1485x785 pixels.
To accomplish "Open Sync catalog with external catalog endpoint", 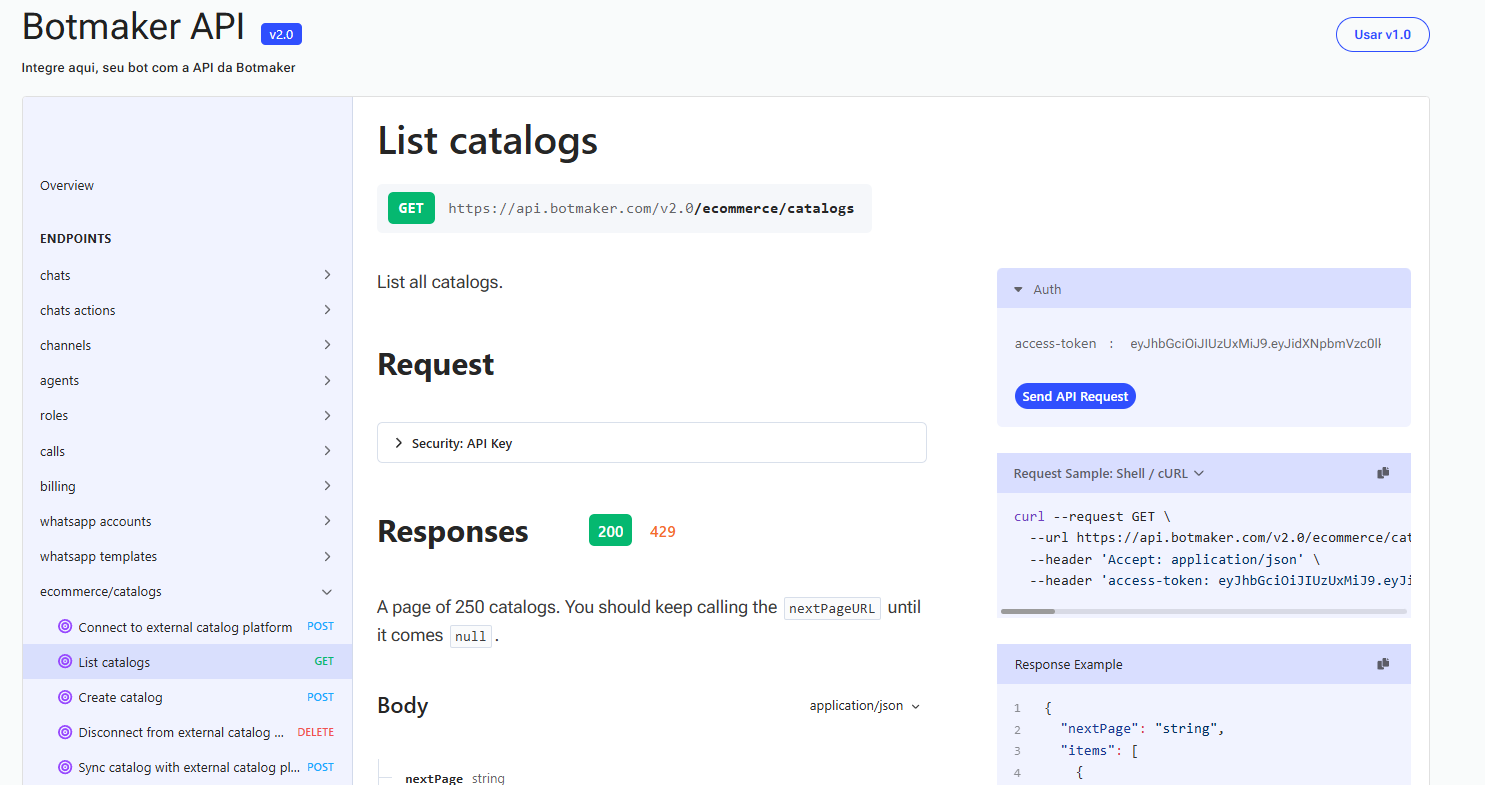I will (187, 767).
